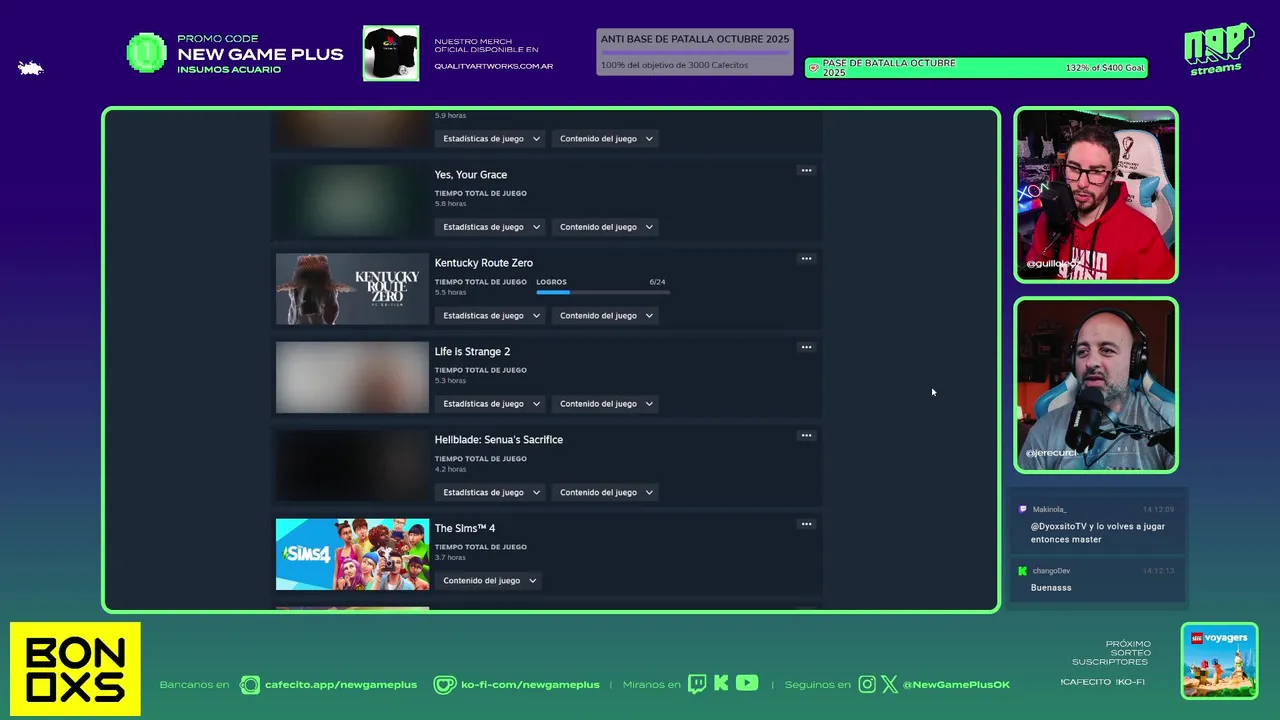The width and height of the screenshot is (1280, 720).
Task: Click the Twitch badge beside Makiinola_ chat message
Action: (x=1023, y=509)
